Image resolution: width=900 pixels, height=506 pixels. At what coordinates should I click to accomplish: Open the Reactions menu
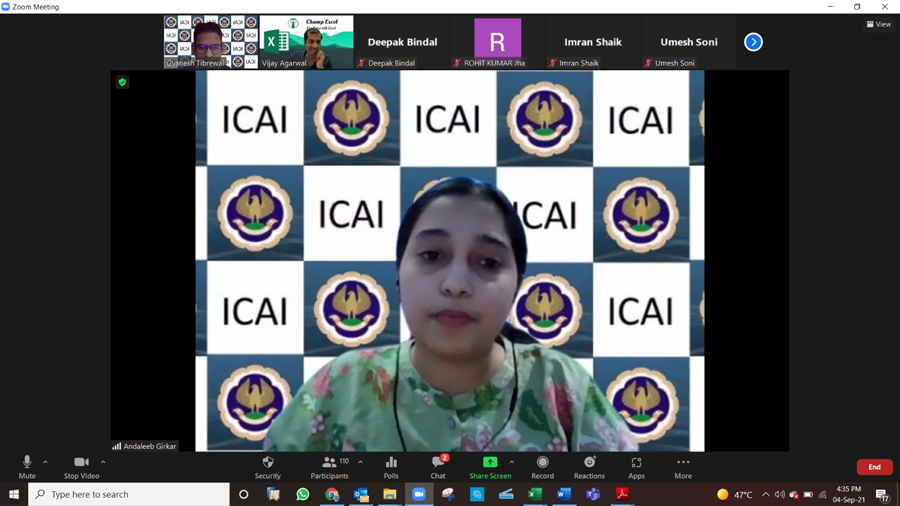click(589, 467)
